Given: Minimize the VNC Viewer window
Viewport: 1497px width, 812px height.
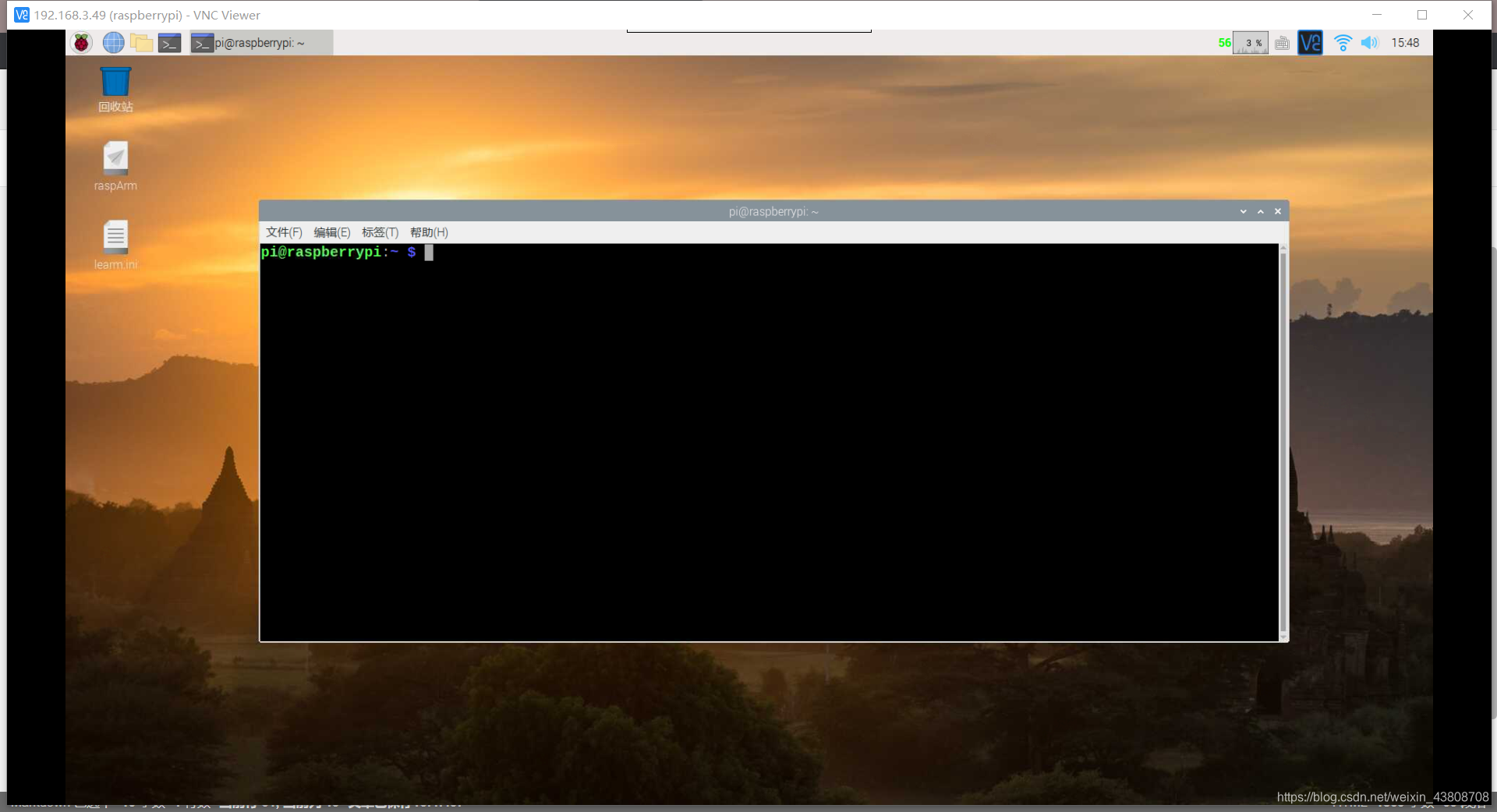Looking at the screenshot, I should pos(1377,15).
